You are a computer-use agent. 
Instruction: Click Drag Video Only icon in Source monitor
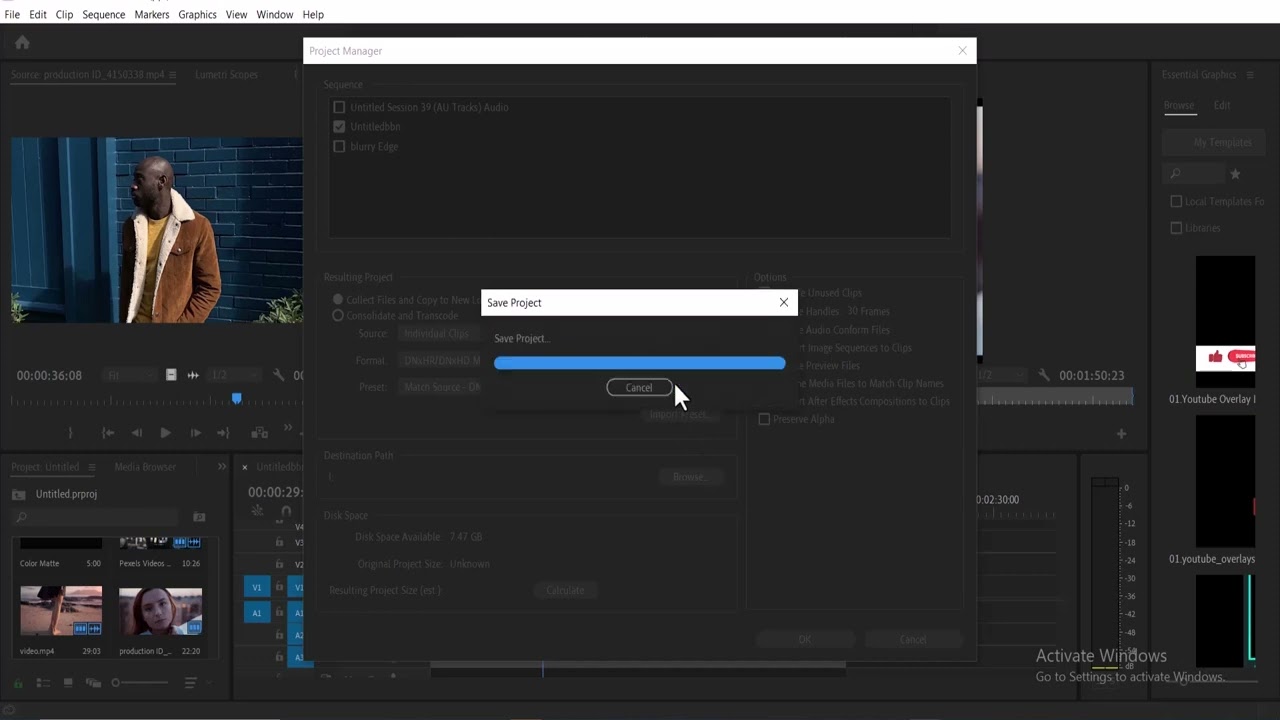pos(171,375)
